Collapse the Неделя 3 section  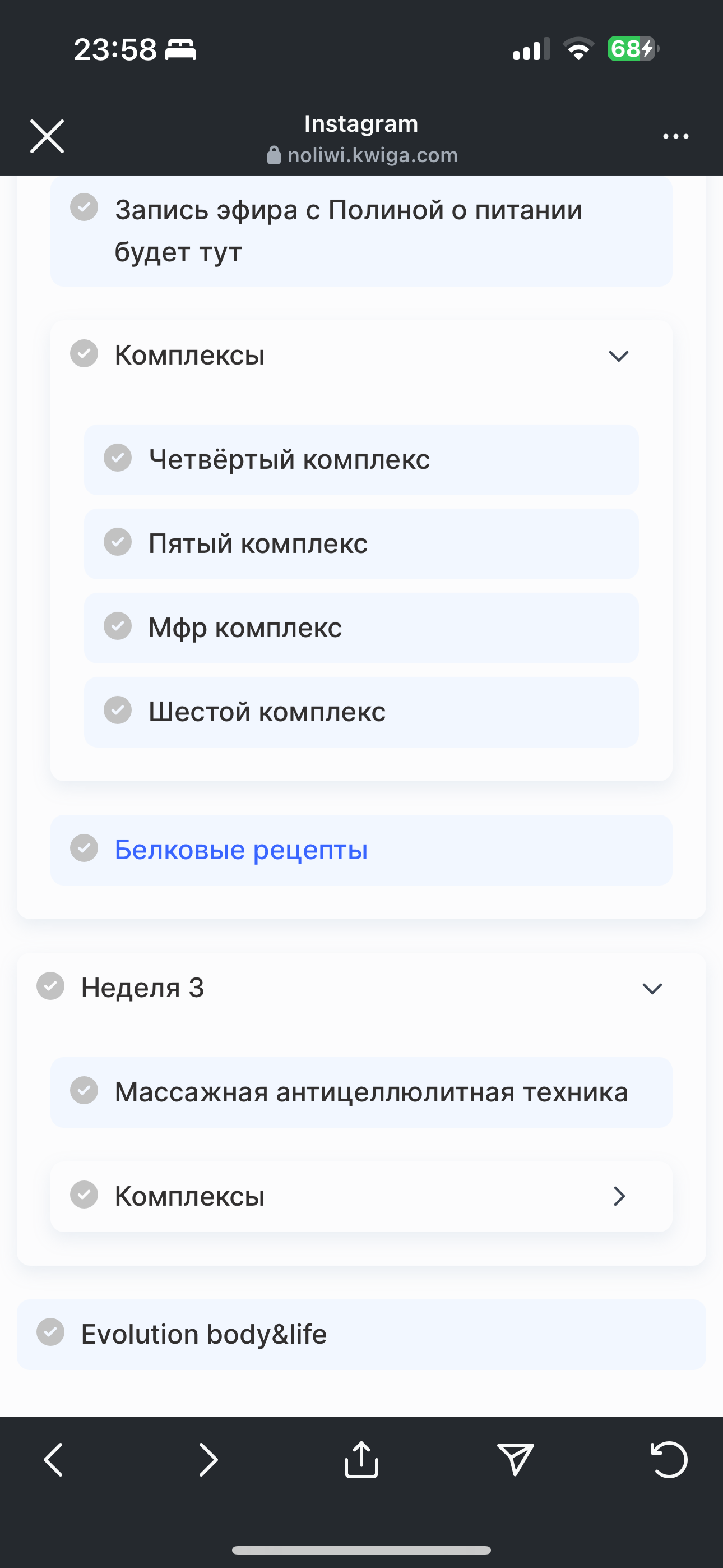pos(652,989)
